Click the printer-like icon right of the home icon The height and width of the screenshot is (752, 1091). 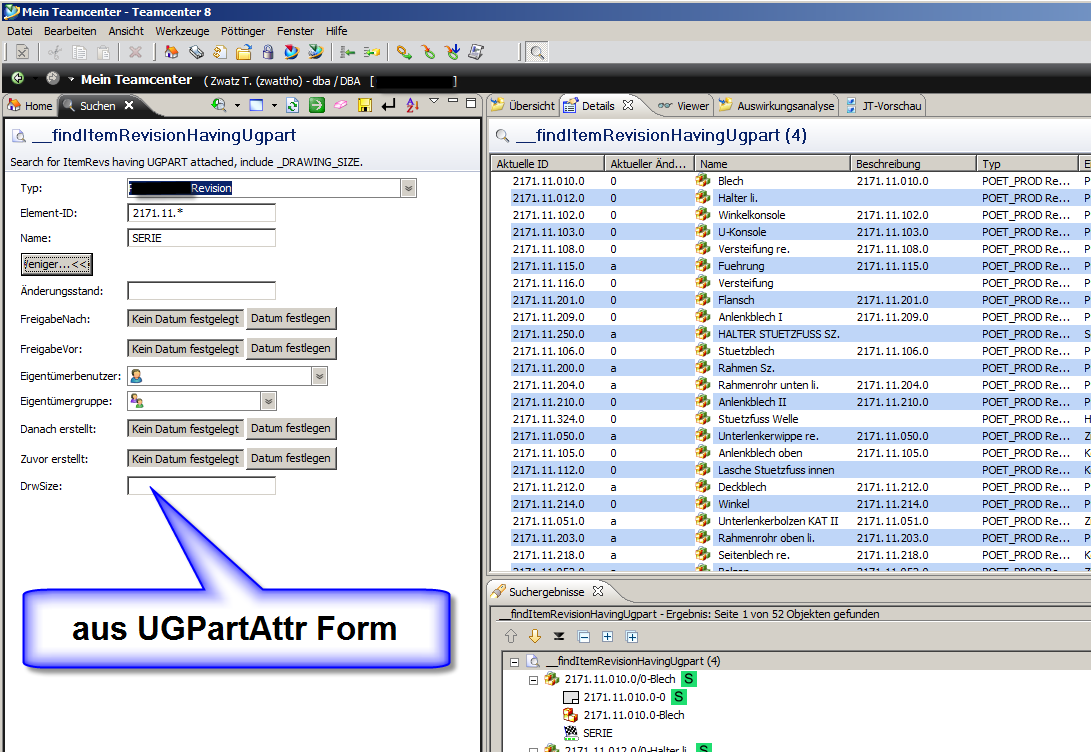[196, 52]
